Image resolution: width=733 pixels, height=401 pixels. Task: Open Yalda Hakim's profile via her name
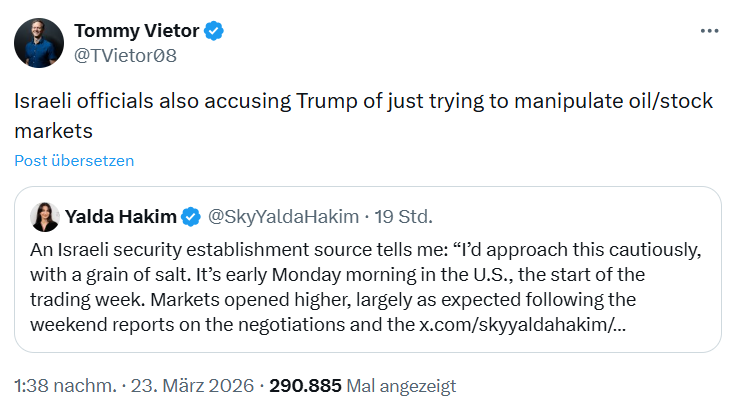click(121, 216)
